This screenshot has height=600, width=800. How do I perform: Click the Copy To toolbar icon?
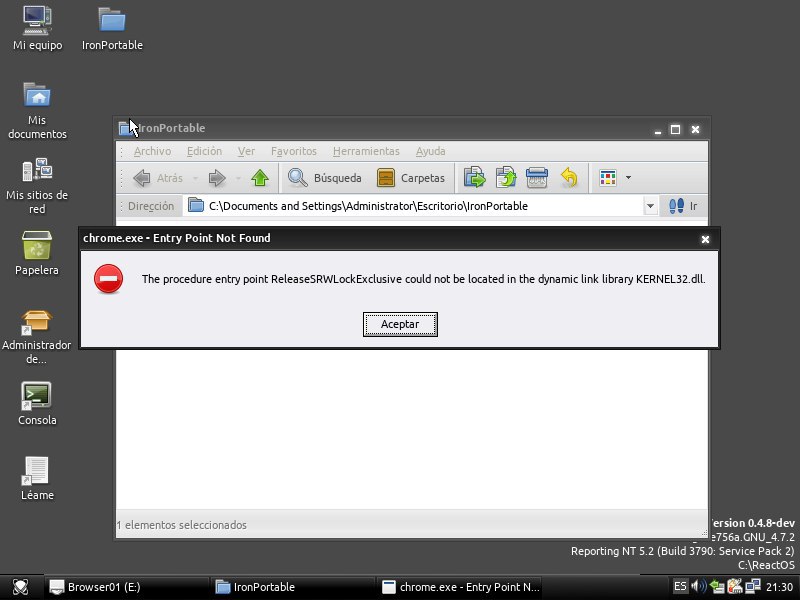[x=506, y=178]
